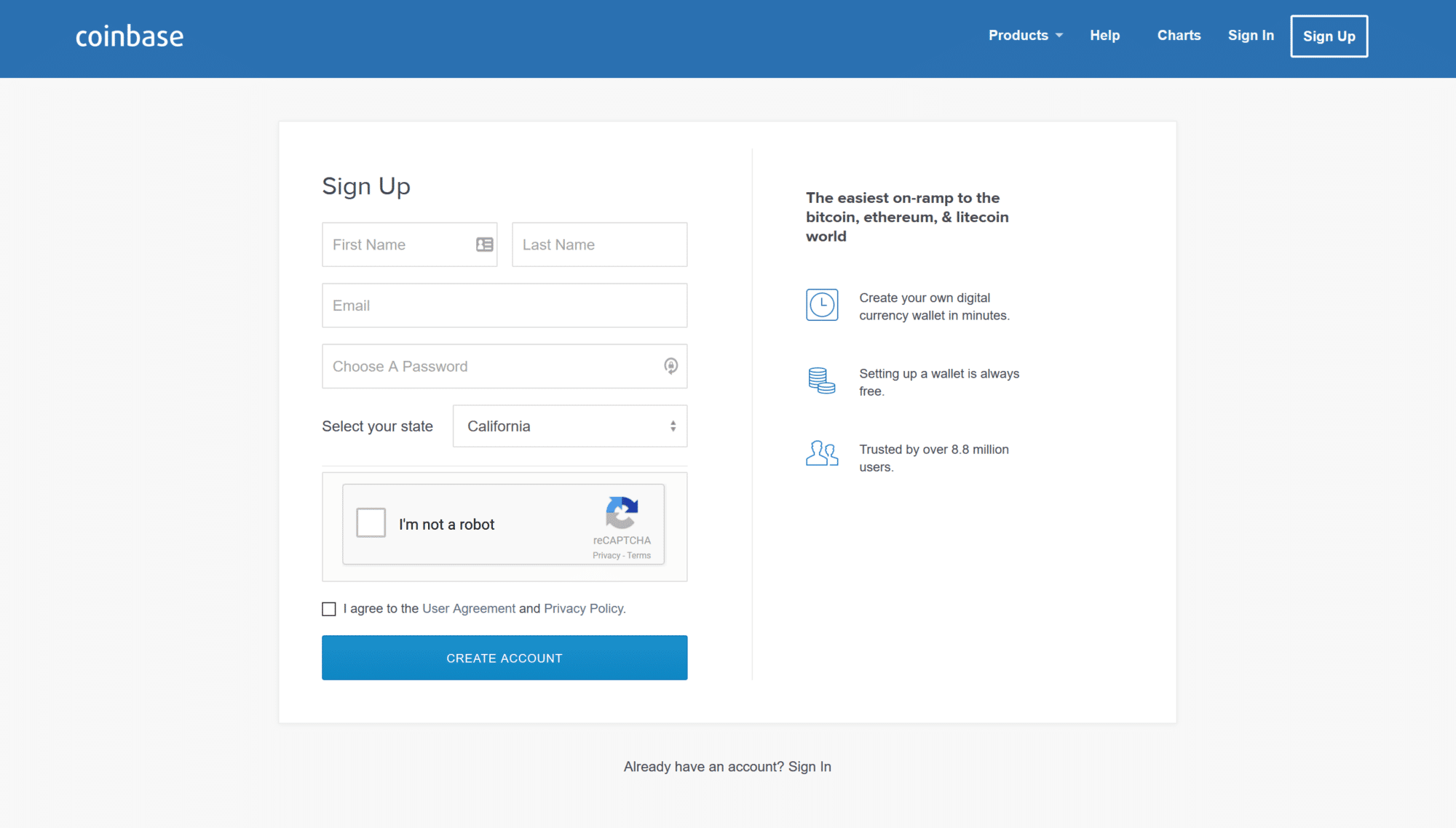This screenshot has width=1456, height=828.
Task: Click the Email input field
Action: (x=504, y=305)
